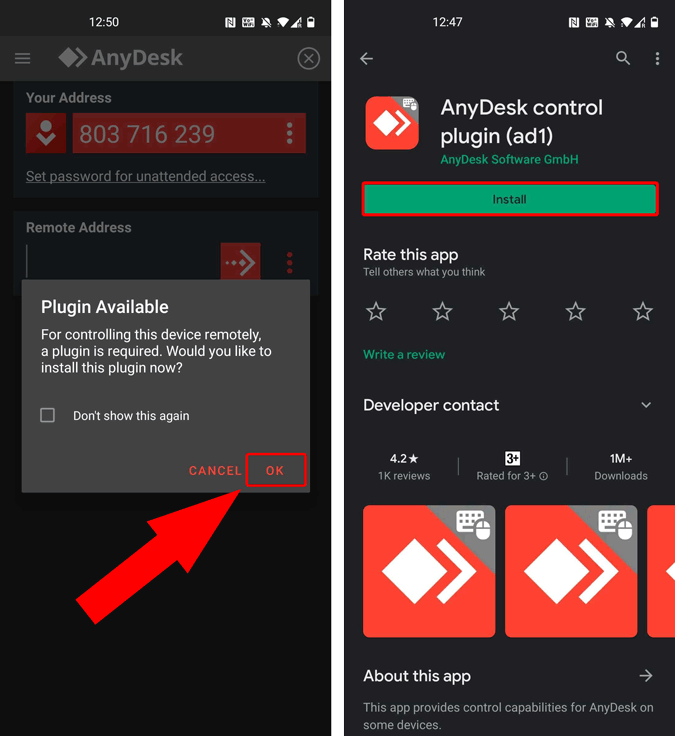This screenshot has height=736, width=675.
Task: Go back using the Play Store arrow
Action: 367,59
